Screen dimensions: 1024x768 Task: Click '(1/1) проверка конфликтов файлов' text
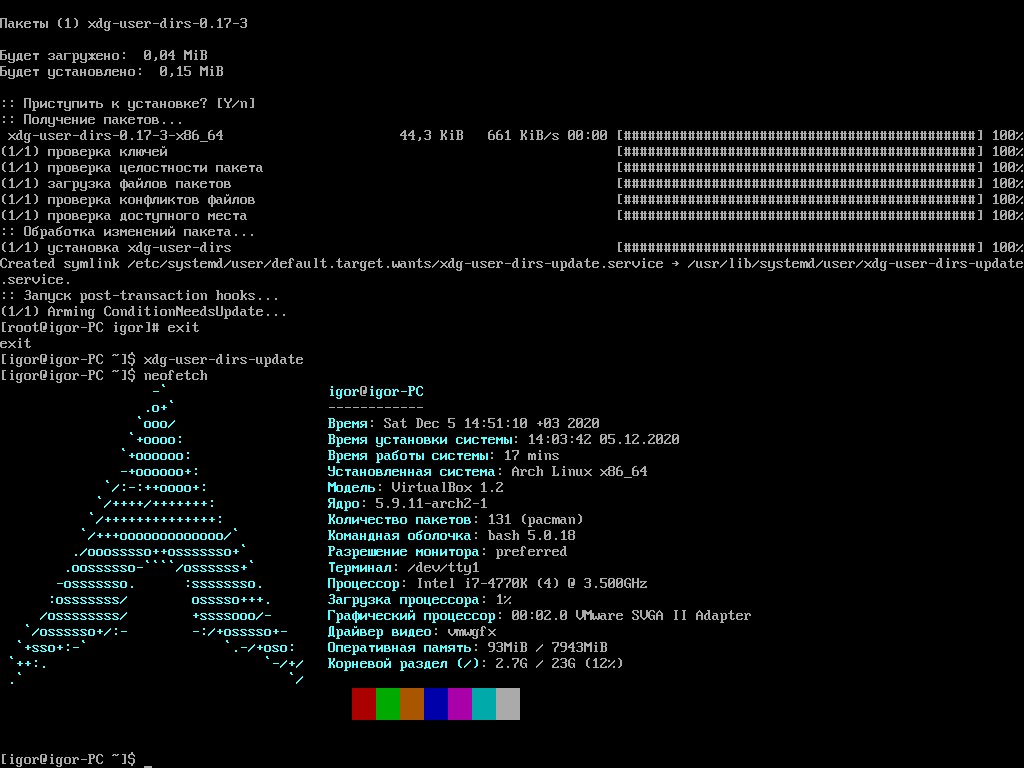click(128, 199)
